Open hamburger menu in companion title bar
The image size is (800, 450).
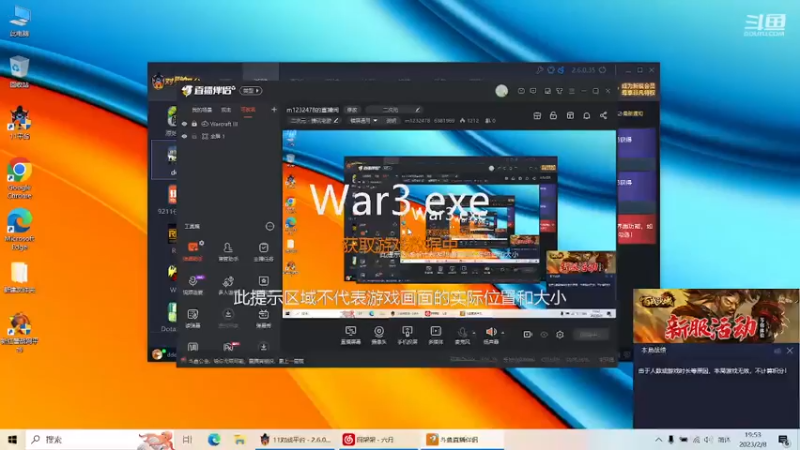click(571, 91)
